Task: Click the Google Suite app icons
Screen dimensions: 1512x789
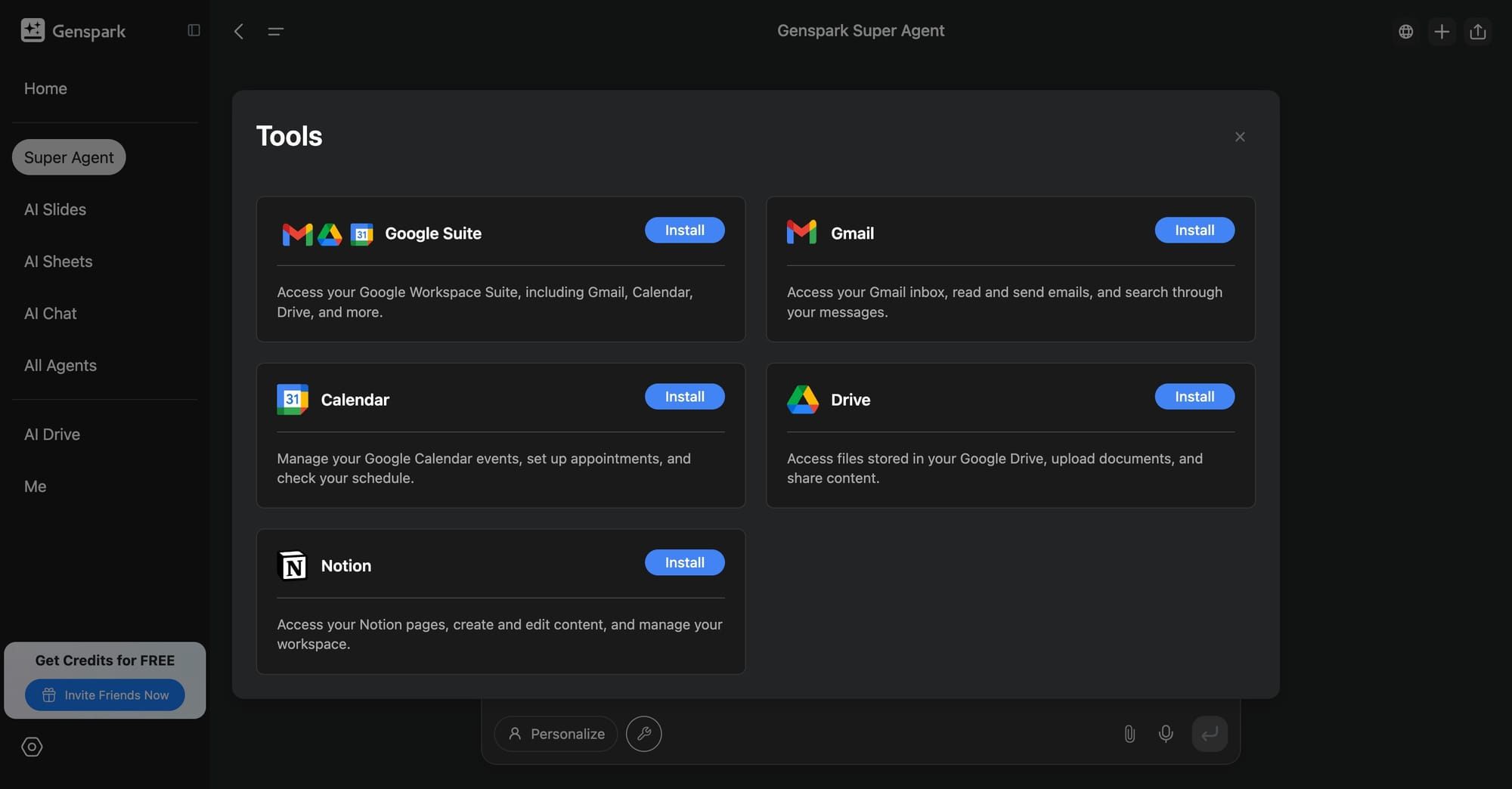Action: pyautogui.click(x=327, y=234)
